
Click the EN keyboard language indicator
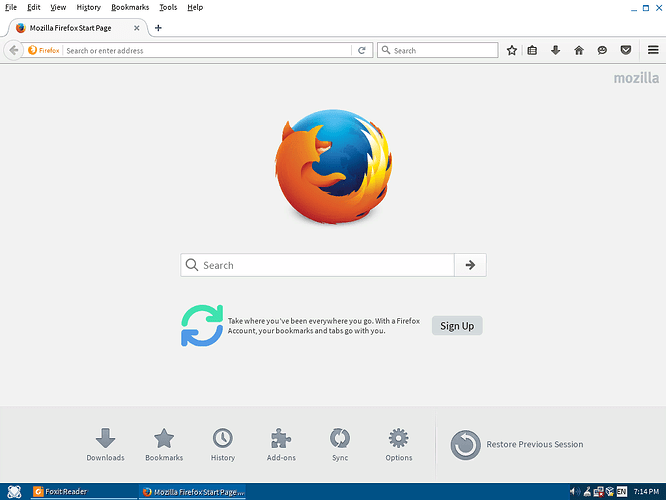click(622, 492)
